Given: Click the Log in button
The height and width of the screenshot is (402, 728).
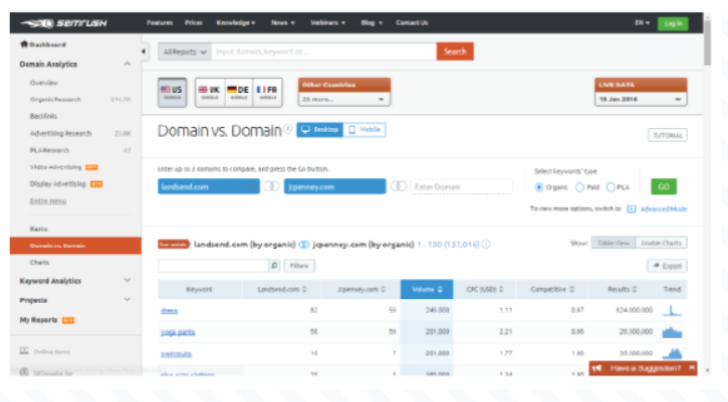Looking at the screenshot, I should coord(673,23).
